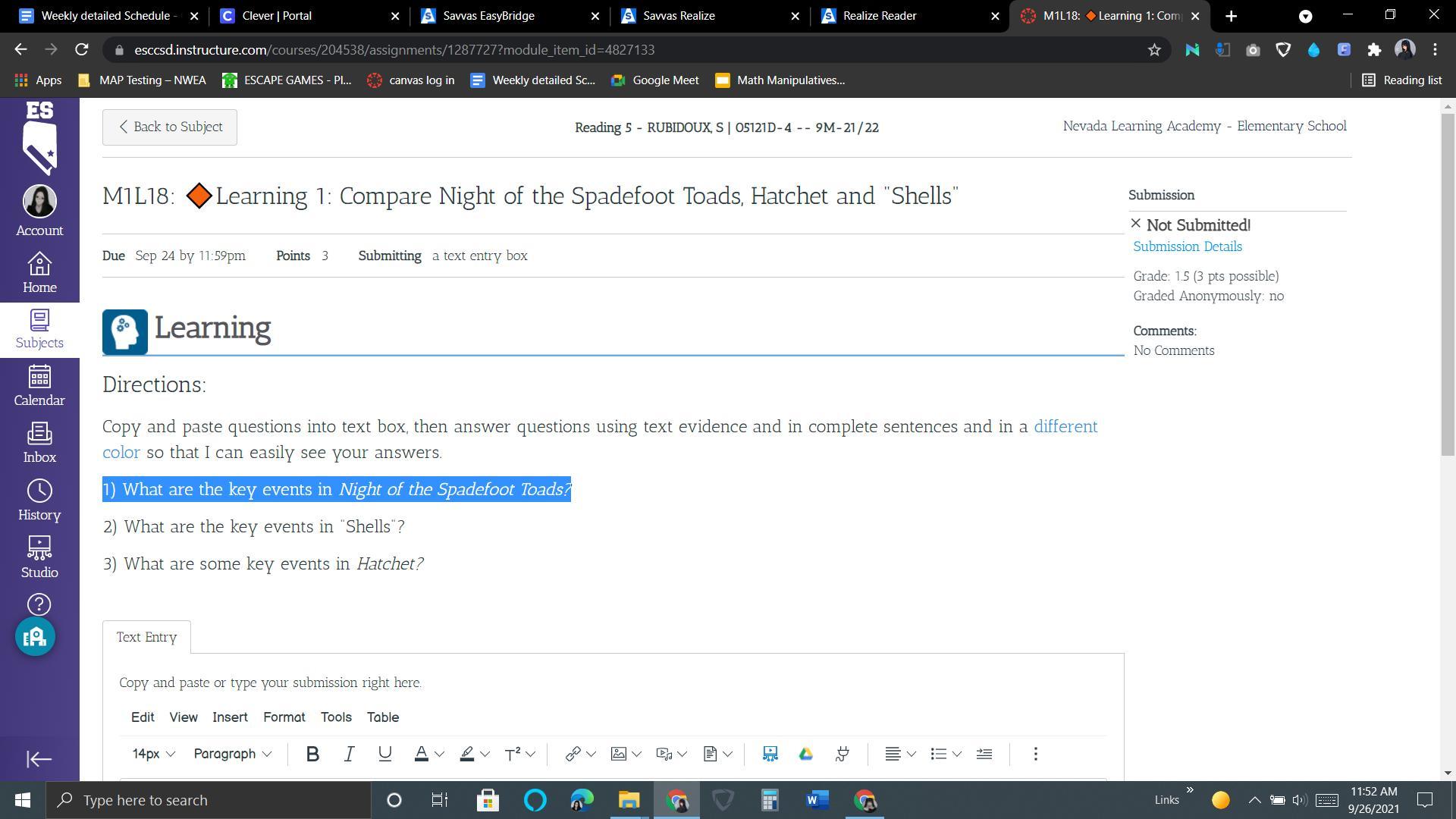Image resolution: width=1456 pixels, height=819 pixels.
Task: Collapse the sidebar navigation arrow
Action: pos(39,759)
